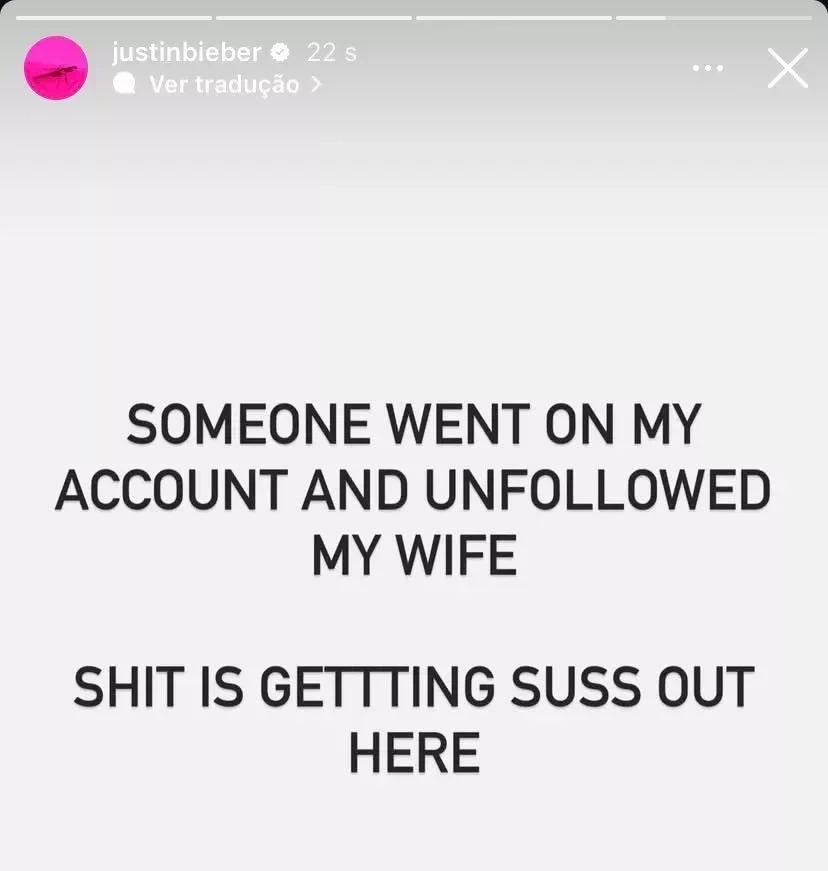The image size is (828, 871).
Task: Click the MY WIFE text line
Action: 414,555
